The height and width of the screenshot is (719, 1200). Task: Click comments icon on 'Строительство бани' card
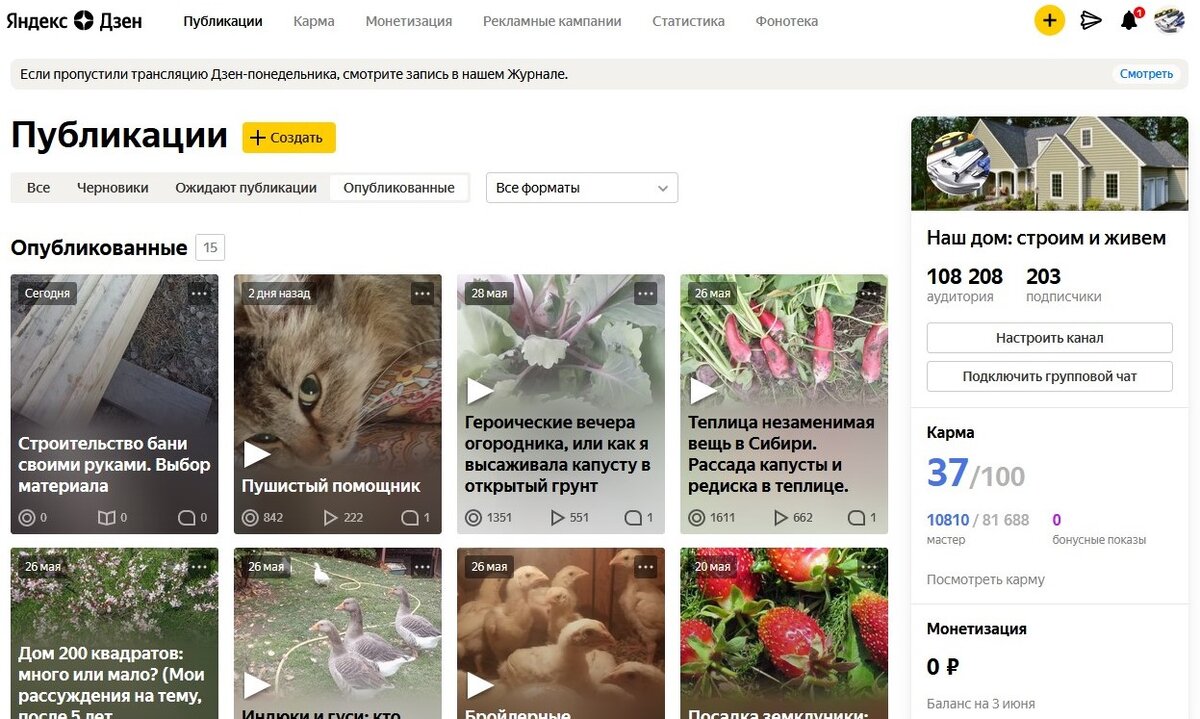coord(186,518)
